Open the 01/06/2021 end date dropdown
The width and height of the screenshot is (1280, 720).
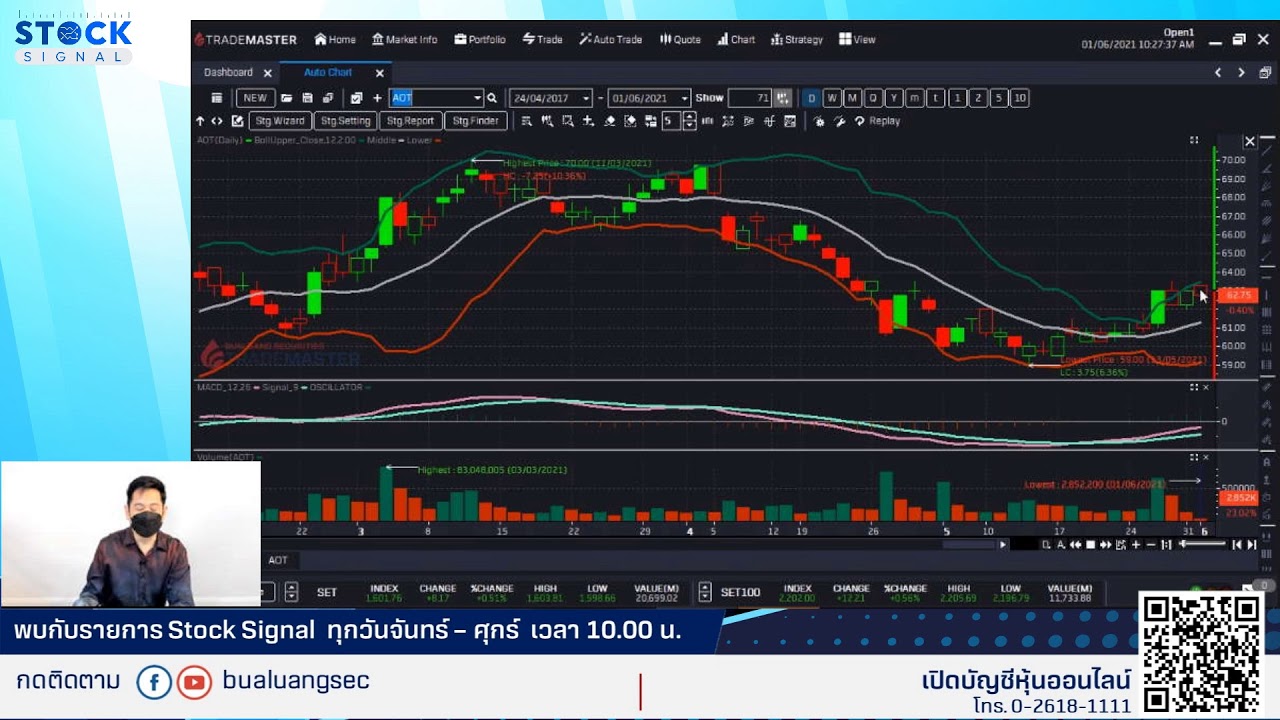pos(684,98)
